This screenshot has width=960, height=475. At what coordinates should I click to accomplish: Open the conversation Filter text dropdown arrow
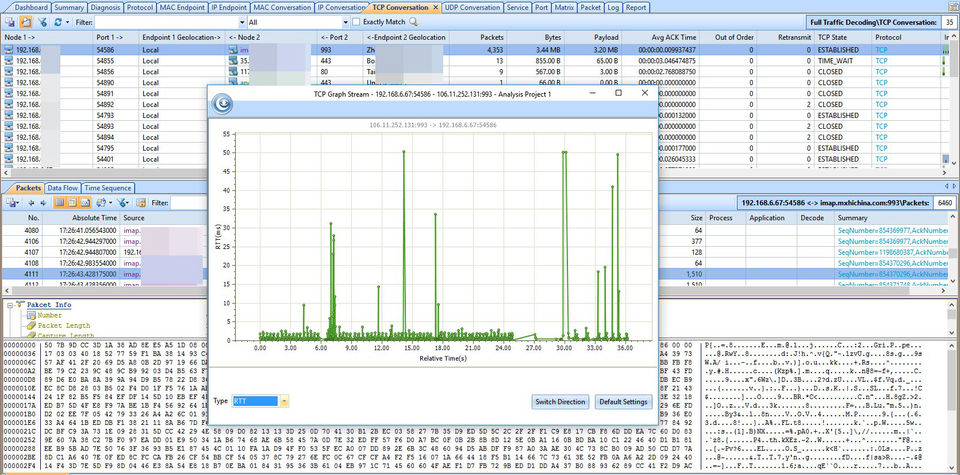point(241,21)
